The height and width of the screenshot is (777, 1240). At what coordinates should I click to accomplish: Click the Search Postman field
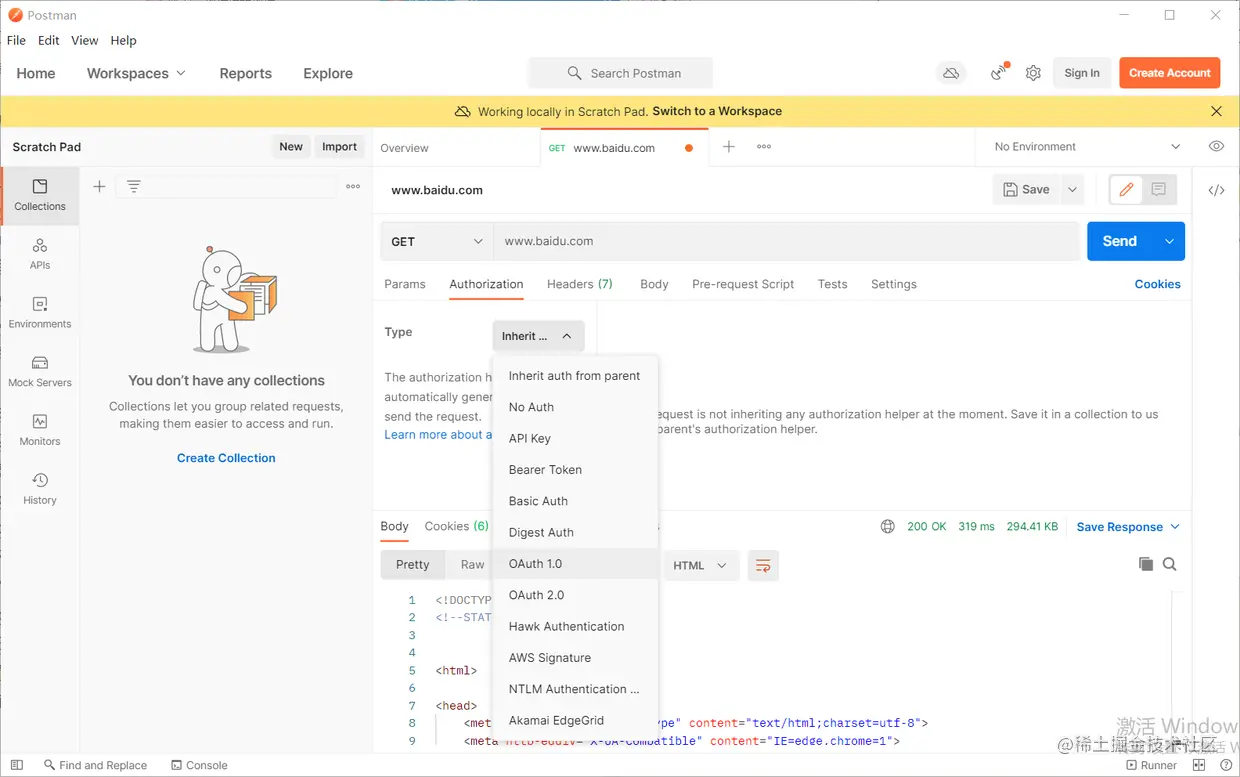coord(621,73)
